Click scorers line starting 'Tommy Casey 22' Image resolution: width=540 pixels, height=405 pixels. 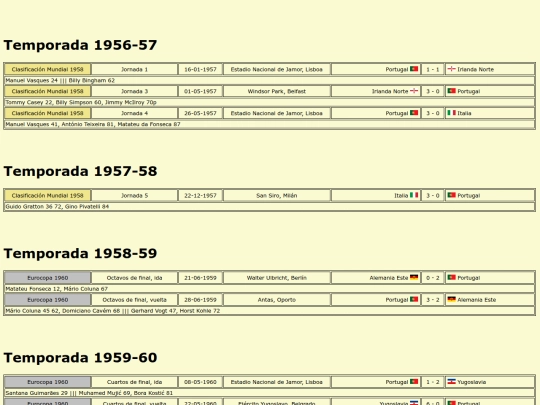[x=269, y=102]
